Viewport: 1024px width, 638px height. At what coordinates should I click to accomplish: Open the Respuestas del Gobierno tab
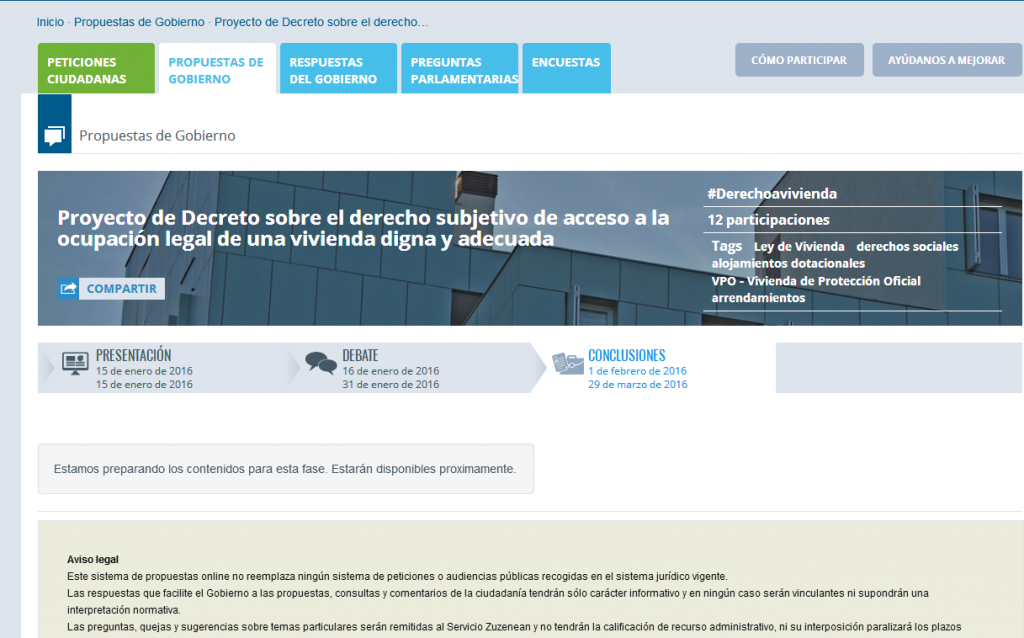(338, 68)
